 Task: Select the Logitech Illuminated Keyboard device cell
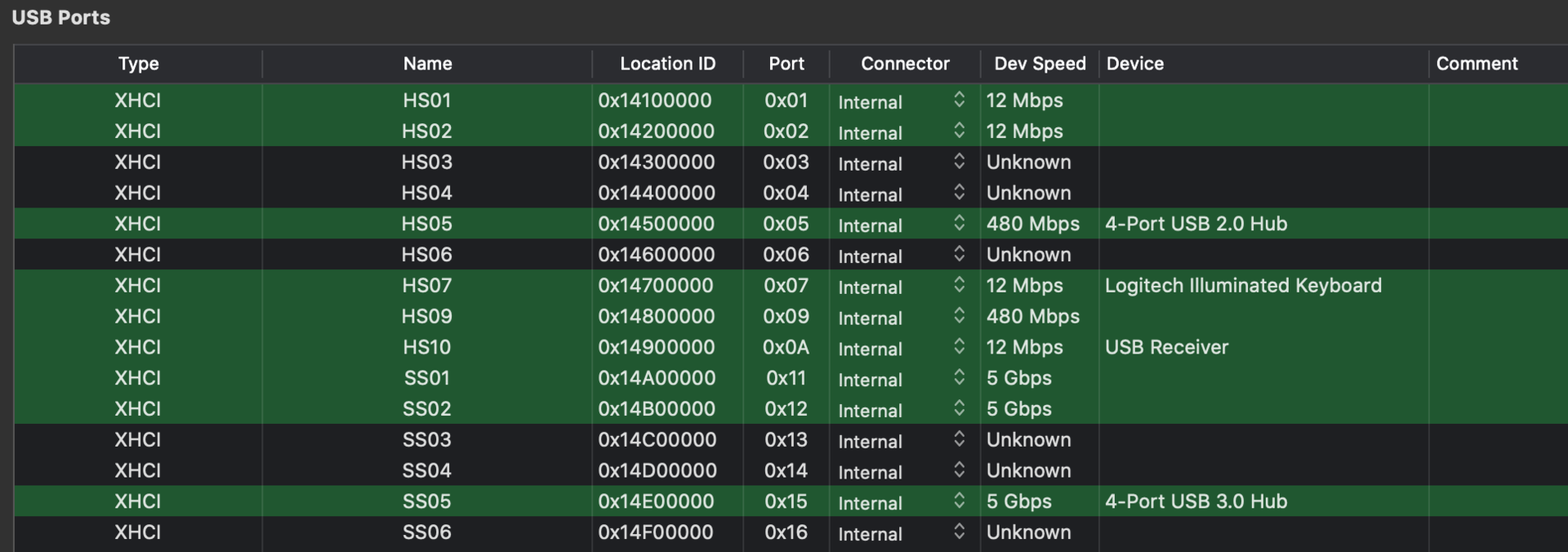click(x=1242, y=286)
